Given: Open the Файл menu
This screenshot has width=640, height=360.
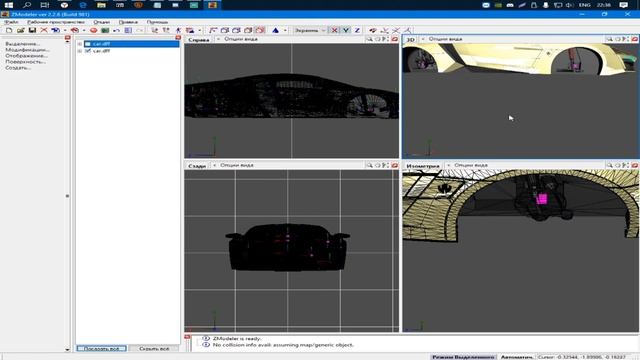Looking at the screenshot, I should 11,22.
